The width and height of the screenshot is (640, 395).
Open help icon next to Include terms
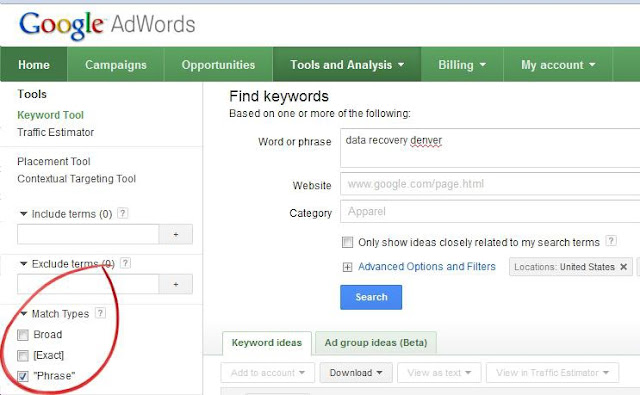(x=122, y=213)
